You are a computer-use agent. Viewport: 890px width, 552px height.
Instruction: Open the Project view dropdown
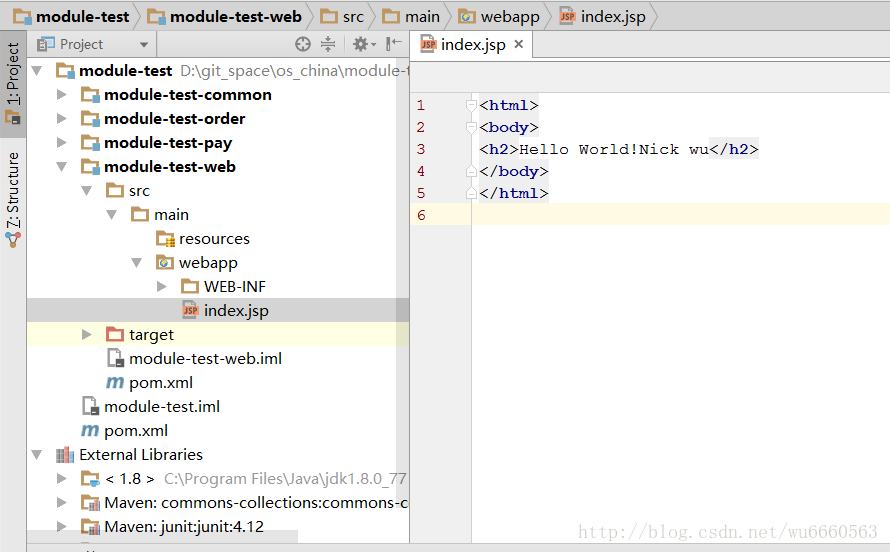coord(145,45)
